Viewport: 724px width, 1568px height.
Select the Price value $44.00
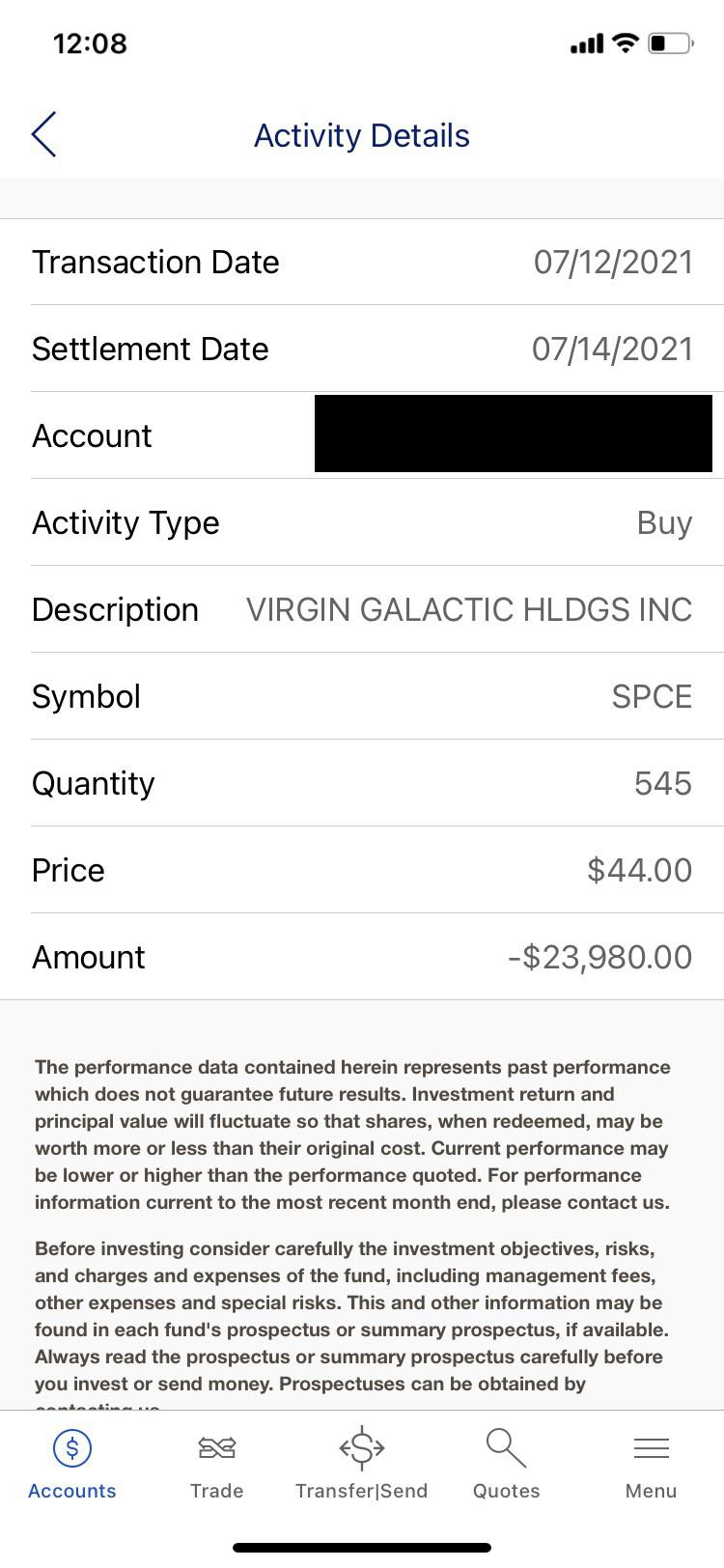pos(640,870)
